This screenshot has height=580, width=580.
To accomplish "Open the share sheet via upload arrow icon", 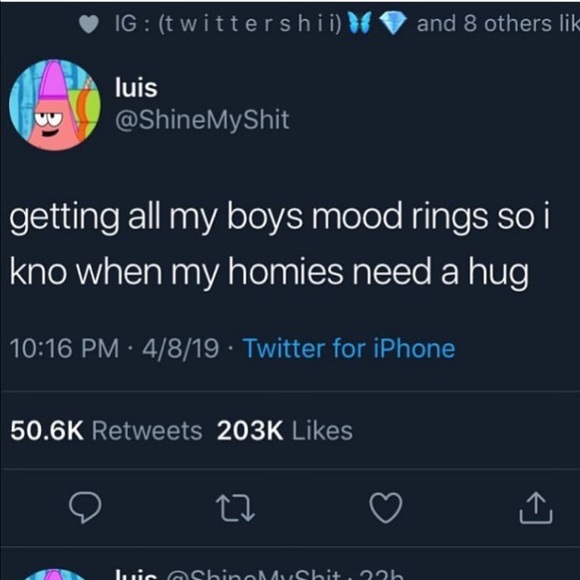I will pyautogui.click(x=536, y=508).
